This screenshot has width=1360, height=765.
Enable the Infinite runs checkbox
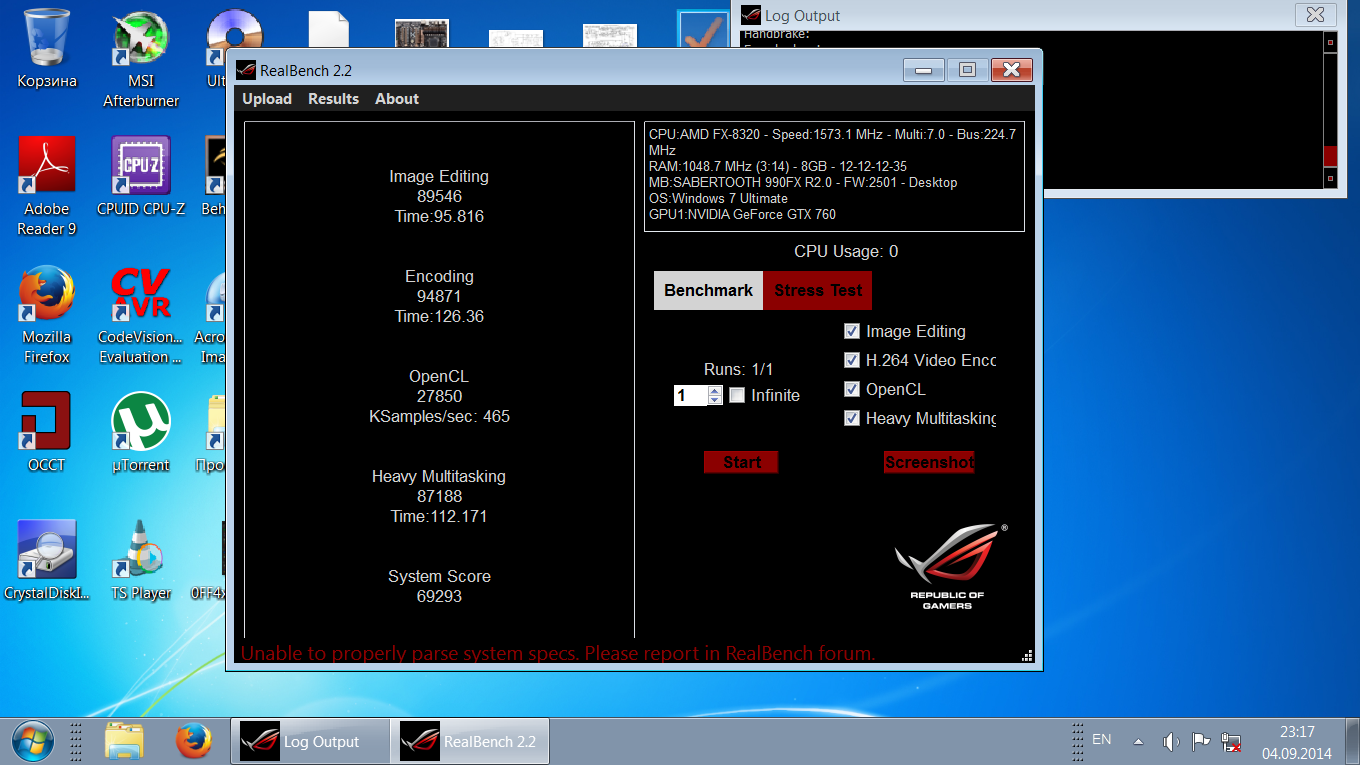pos(737,395)
